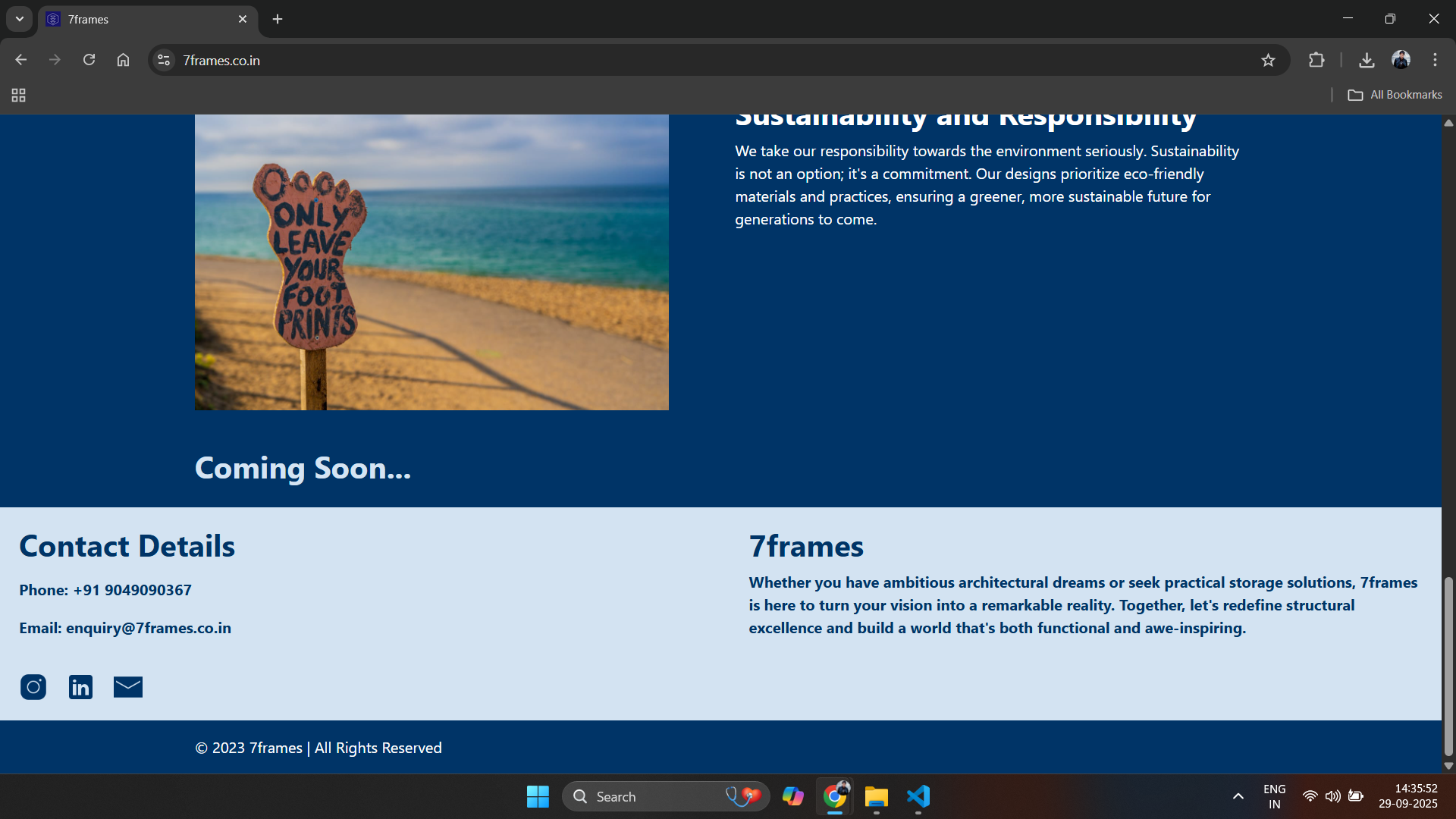This screenshot has height=819, width=1456.
Task: Open the Extensions puzzle icon
Action: (x=1316, y=60)
